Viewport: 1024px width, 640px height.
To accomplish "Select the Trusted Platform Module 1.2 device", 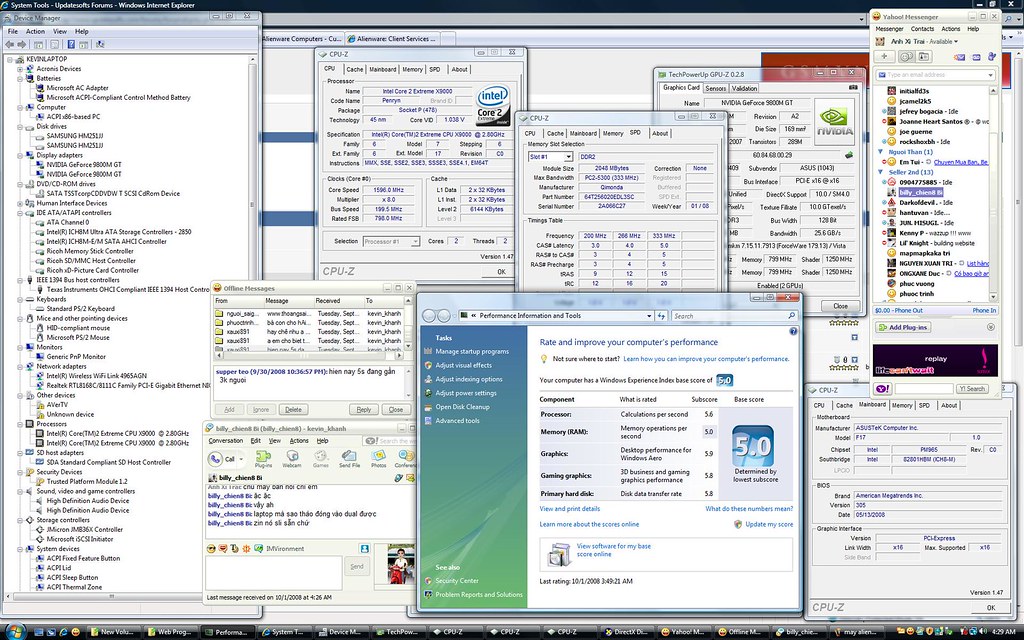I will click(87, 481).
